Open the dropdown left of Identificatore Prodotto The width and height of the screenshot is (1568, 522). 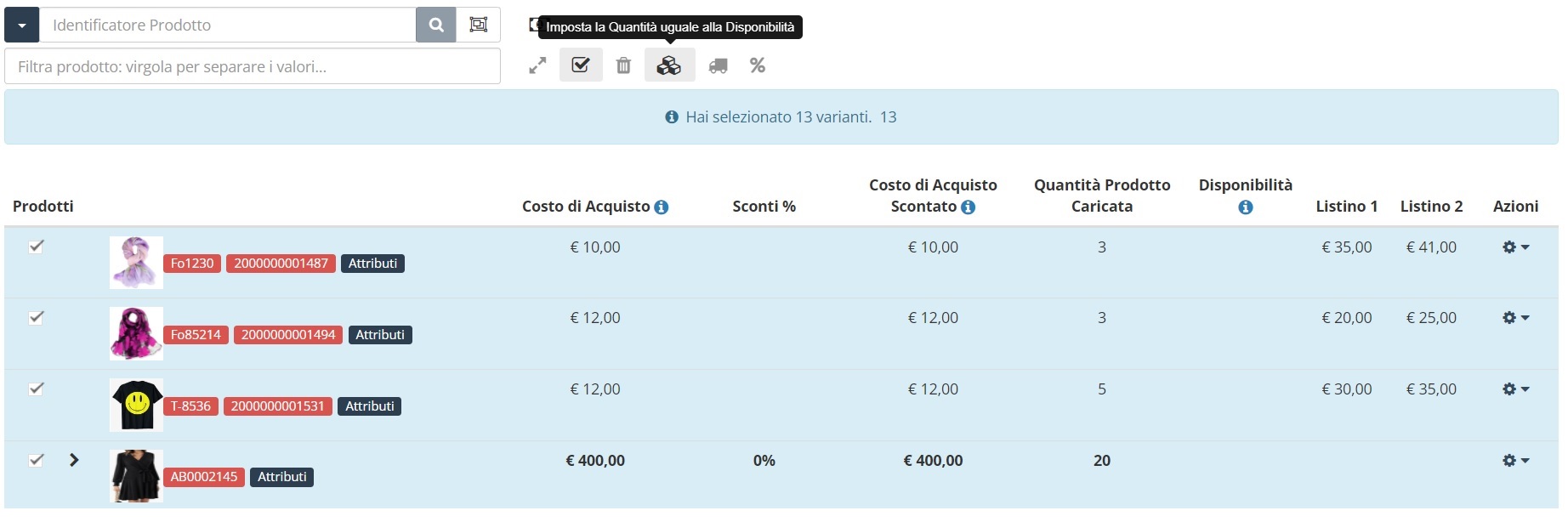(22, 25)
